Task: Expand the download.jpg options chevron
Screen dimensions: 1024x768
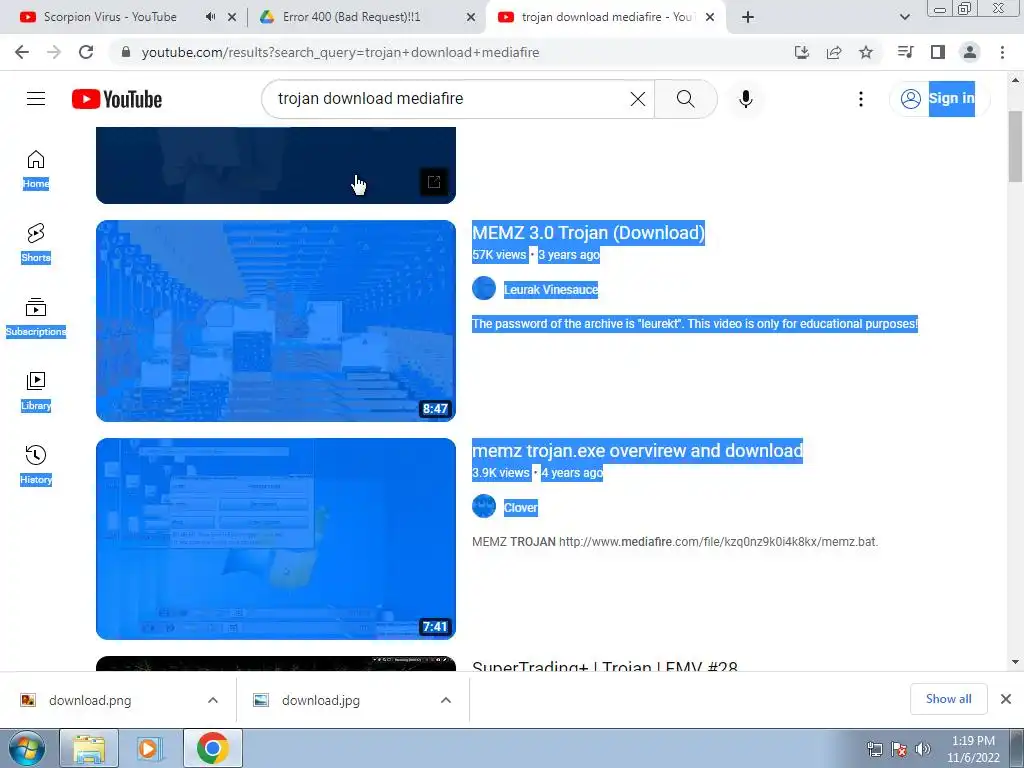Action: (x=446, y=700)
